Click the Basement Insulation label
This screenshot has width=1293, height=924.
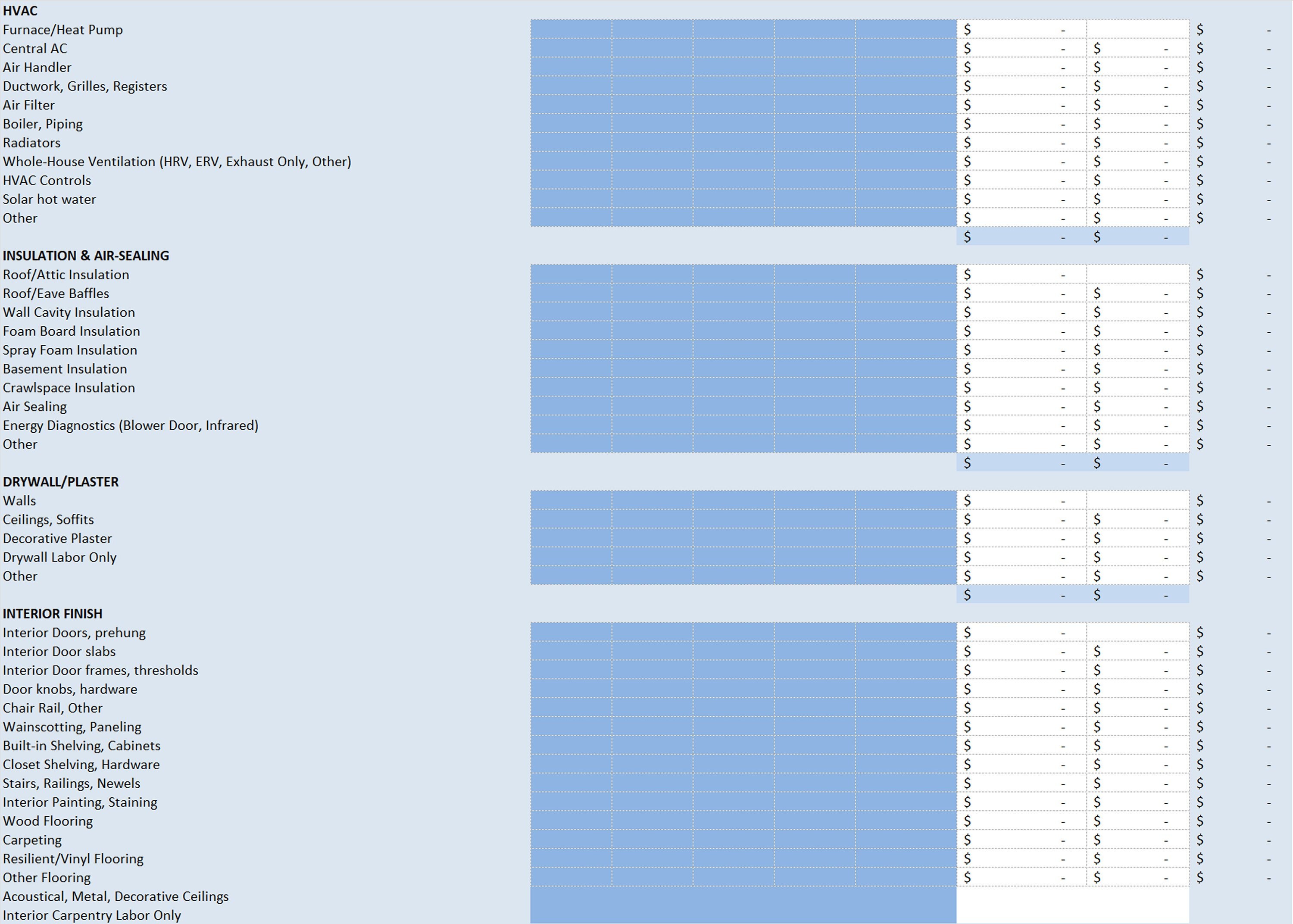pyautogui.click(x=65, y=368)
